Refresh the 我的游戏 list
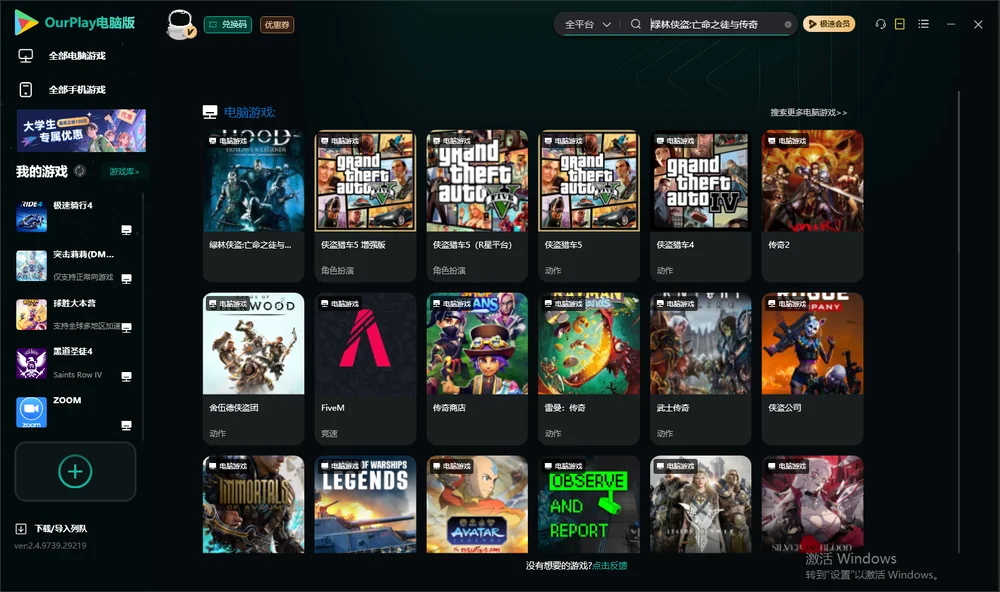 (x=80, y=171)
